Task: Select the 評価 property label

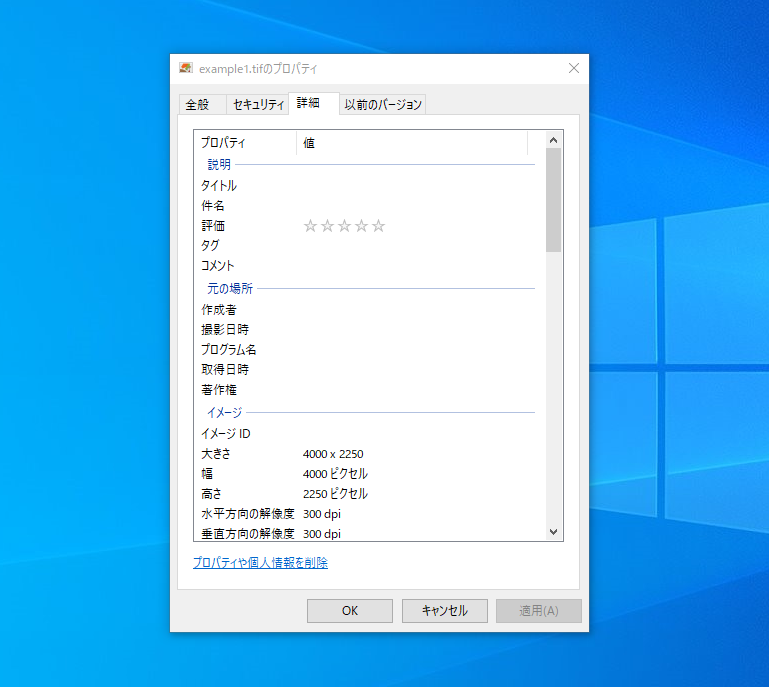Action: tap(213, 226)
